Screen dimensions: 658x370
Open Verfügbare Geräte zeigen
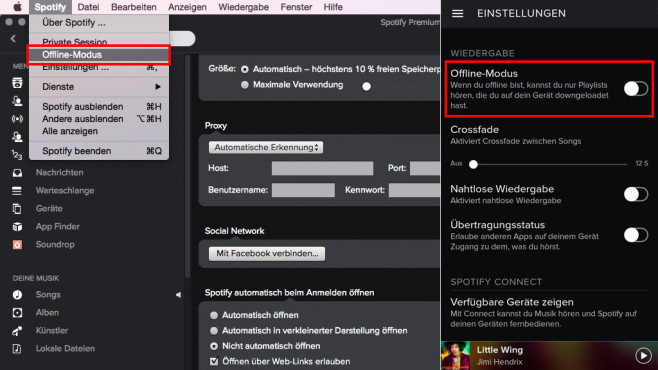(549, 313)
